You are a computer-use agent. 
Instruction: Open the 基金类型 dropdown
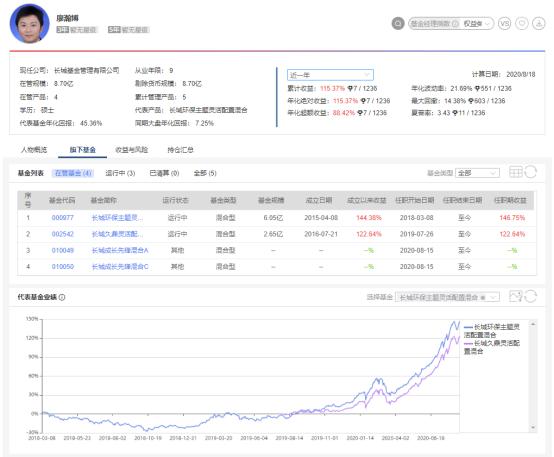(477, 173)
